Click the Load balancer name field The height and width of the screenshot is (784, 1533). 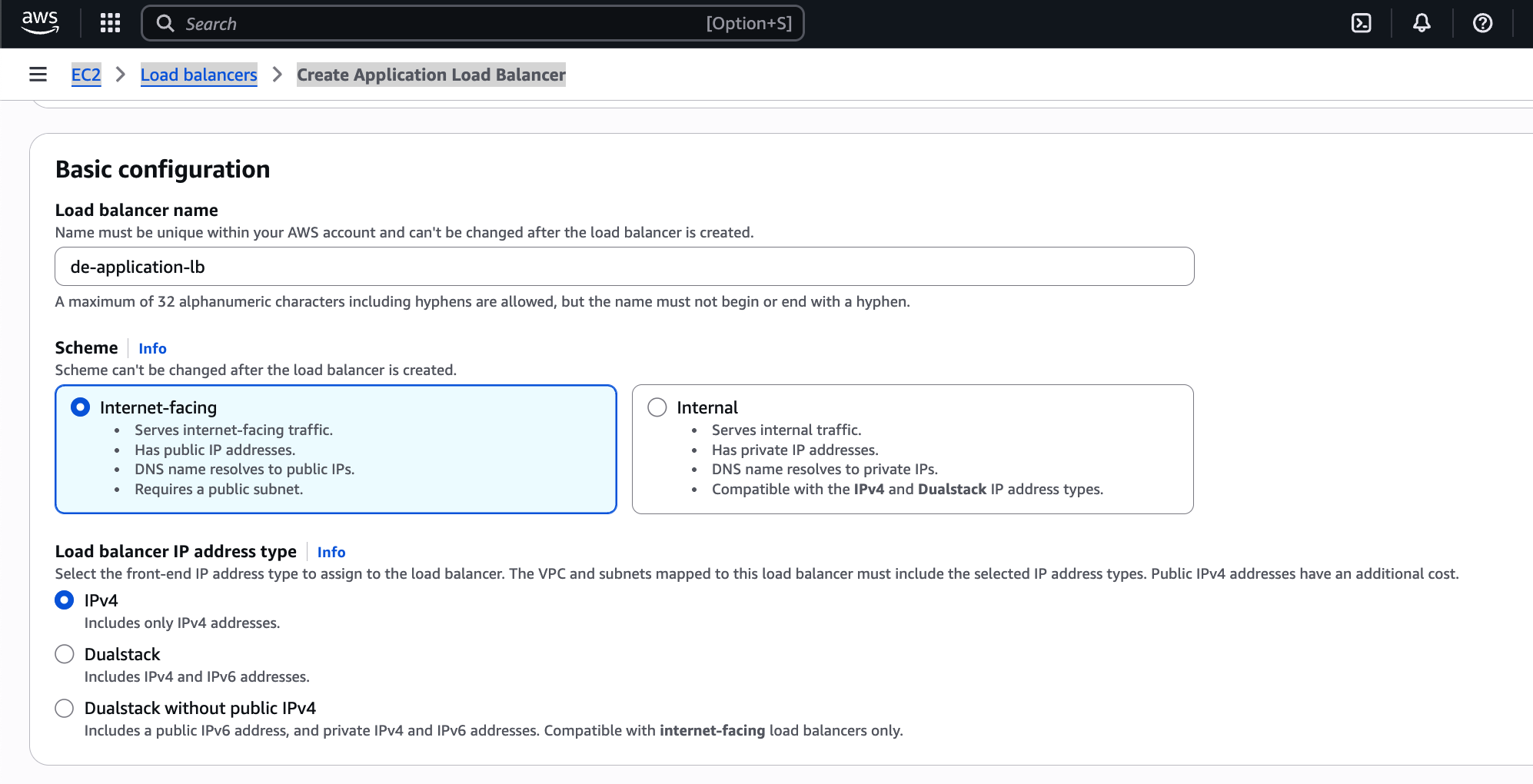click(x=624, y=267)
